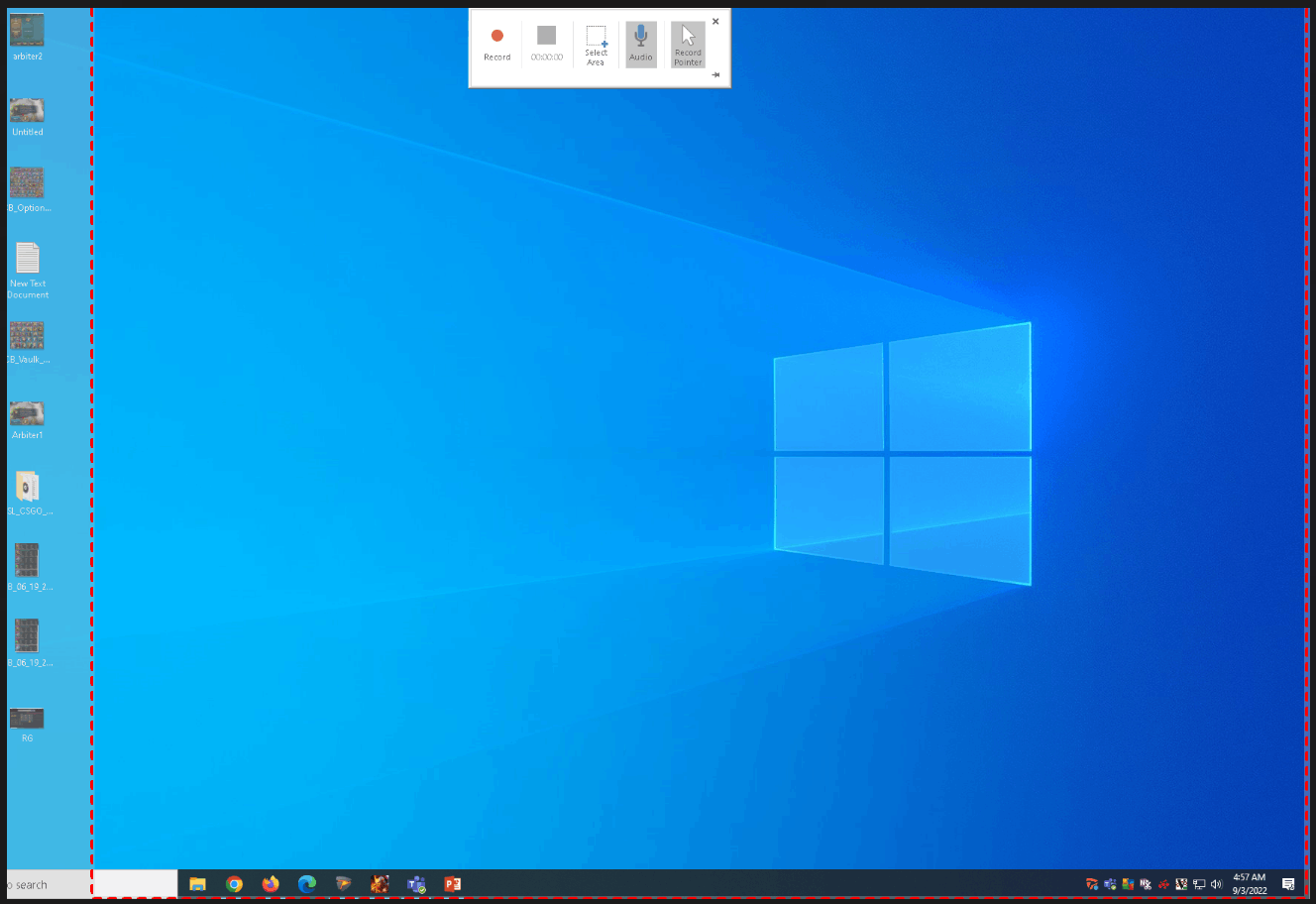Launch Firefox from the taskbar
This screenshot has width=1316, height=904.
point(271,884)
